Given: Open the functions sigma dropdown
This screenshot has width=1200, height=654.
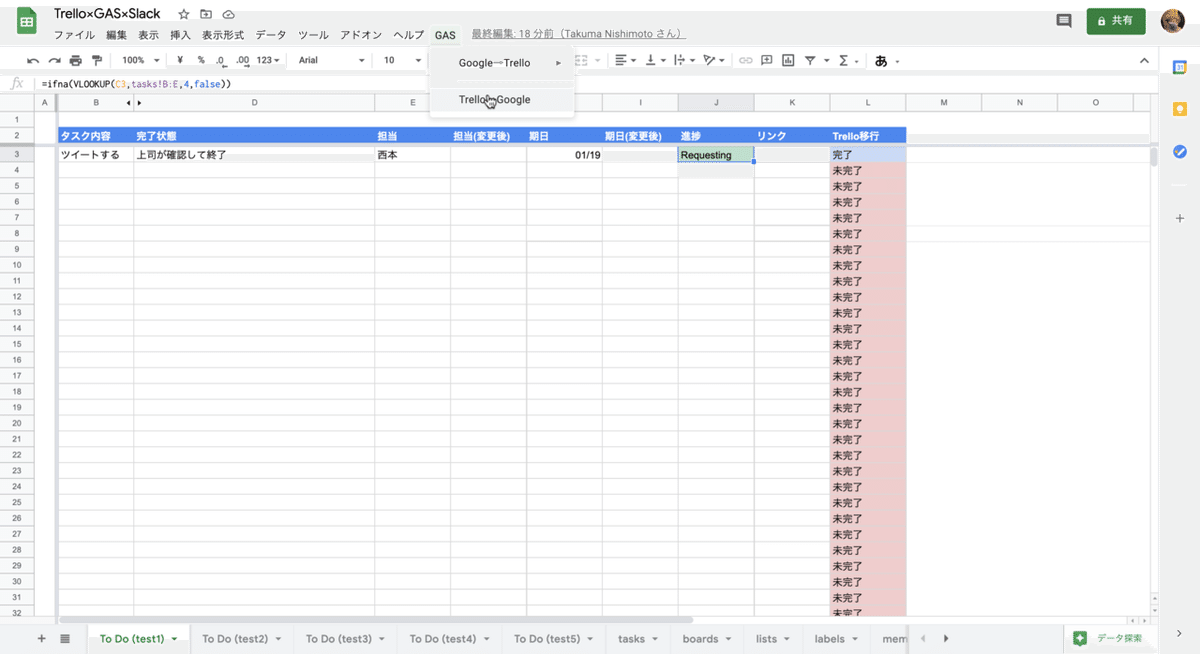Looking at the screenshot, I should click(x=848, y=60).
